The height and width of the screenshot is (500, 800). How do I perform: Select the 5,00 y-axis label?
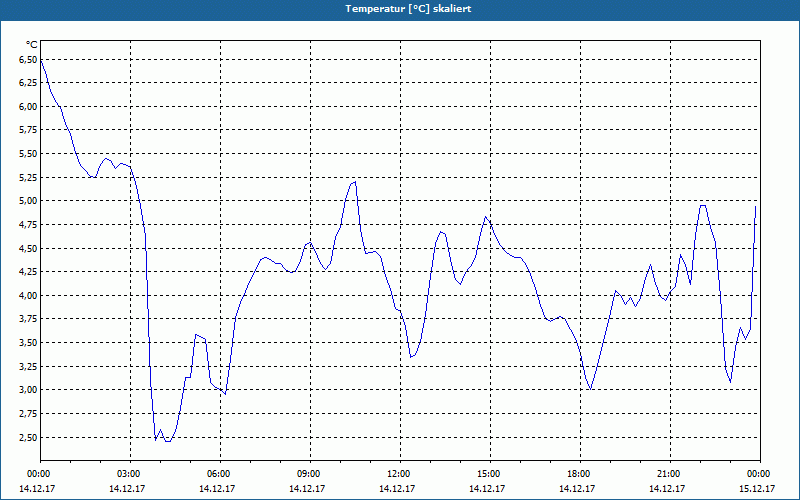(x=29, y=201)
